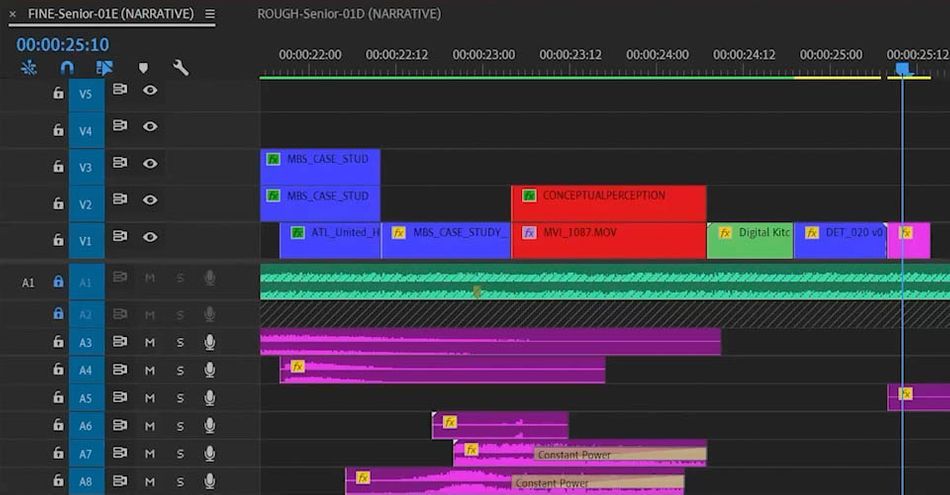Unlock audio track A2
The image size is (950, 495).
coord(58,313)
